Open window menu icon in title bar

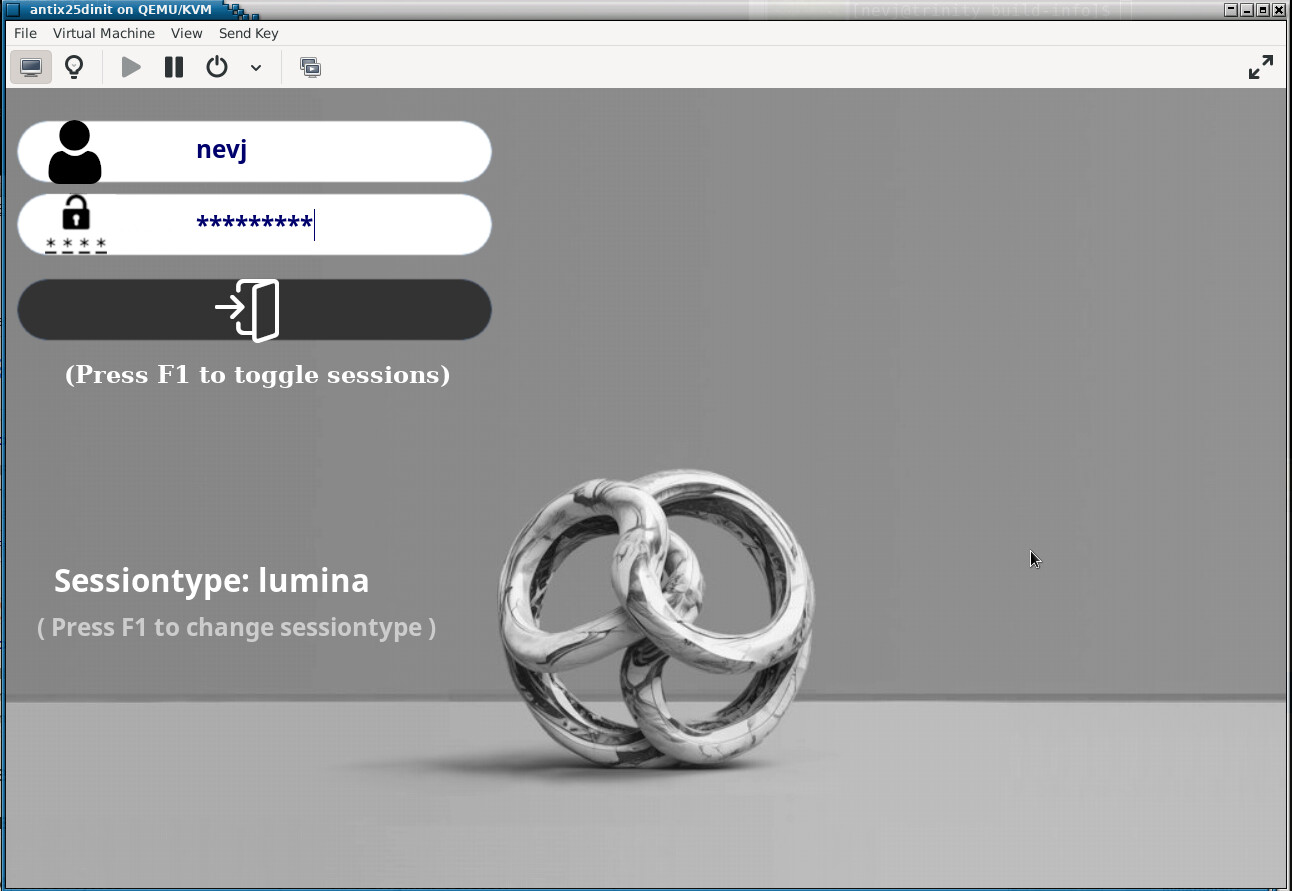click(x=13, y=10)
